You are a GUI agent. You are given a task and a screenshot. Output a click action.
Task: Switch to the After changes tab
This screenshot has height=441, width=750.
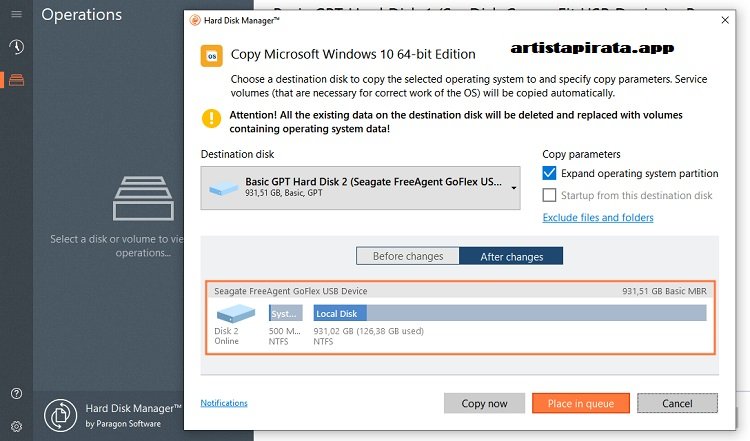(511, 256)
